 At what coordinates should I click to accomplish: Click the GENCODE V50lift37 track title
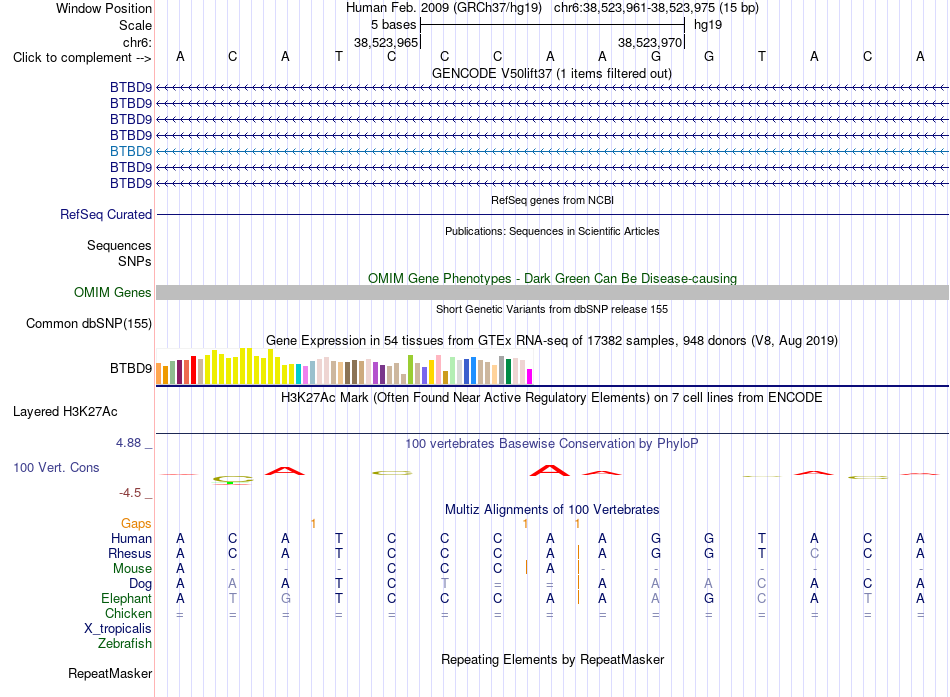click(x=552, y=74)
